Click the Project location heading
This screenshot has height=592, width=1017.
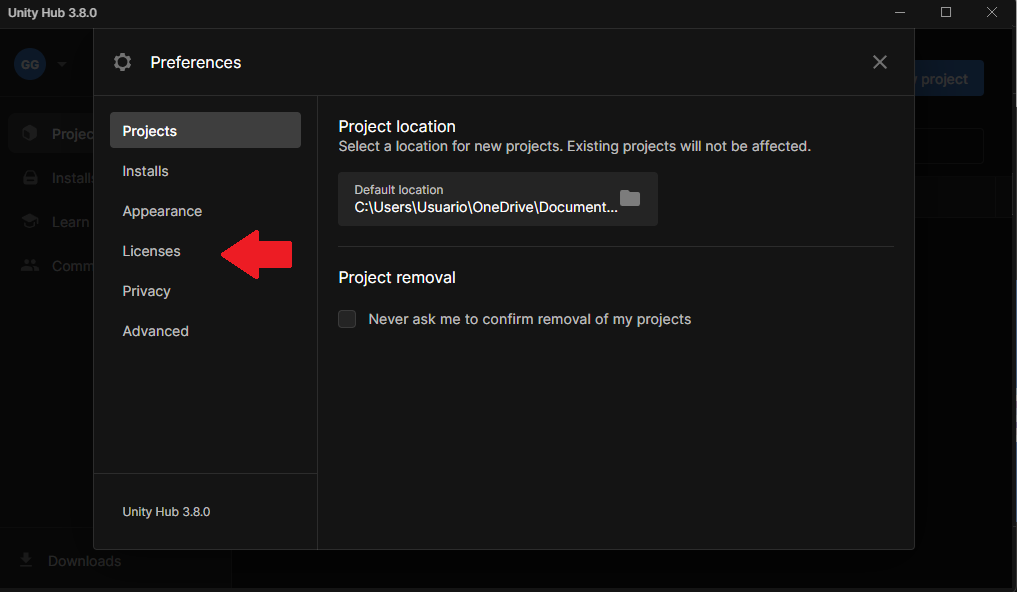coord(397,126)
